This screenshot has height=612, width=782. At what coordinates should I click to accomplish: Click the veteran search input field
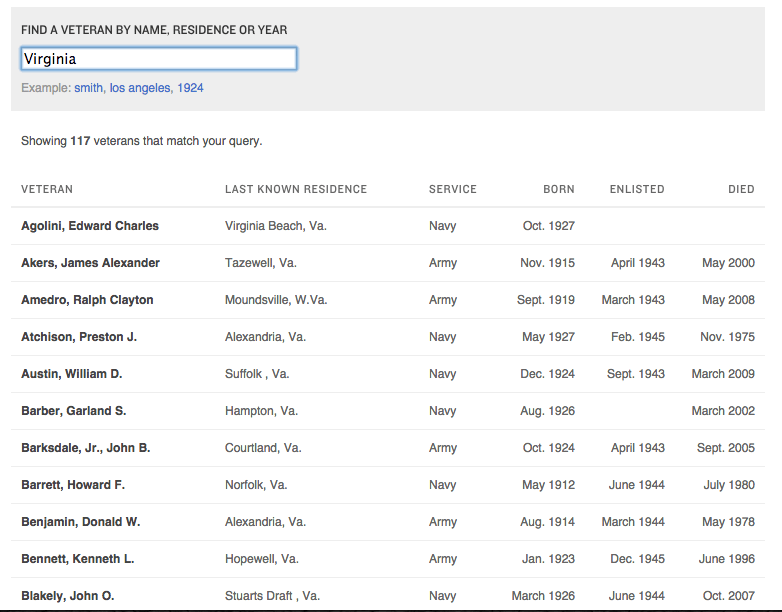pos(158,59)
